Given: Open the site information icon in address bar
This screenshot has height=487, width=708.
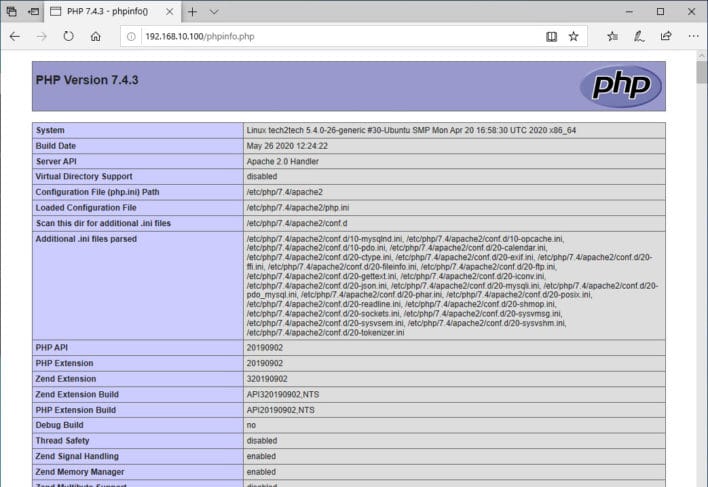Looking at the screenshot, I should pos(131,37).
